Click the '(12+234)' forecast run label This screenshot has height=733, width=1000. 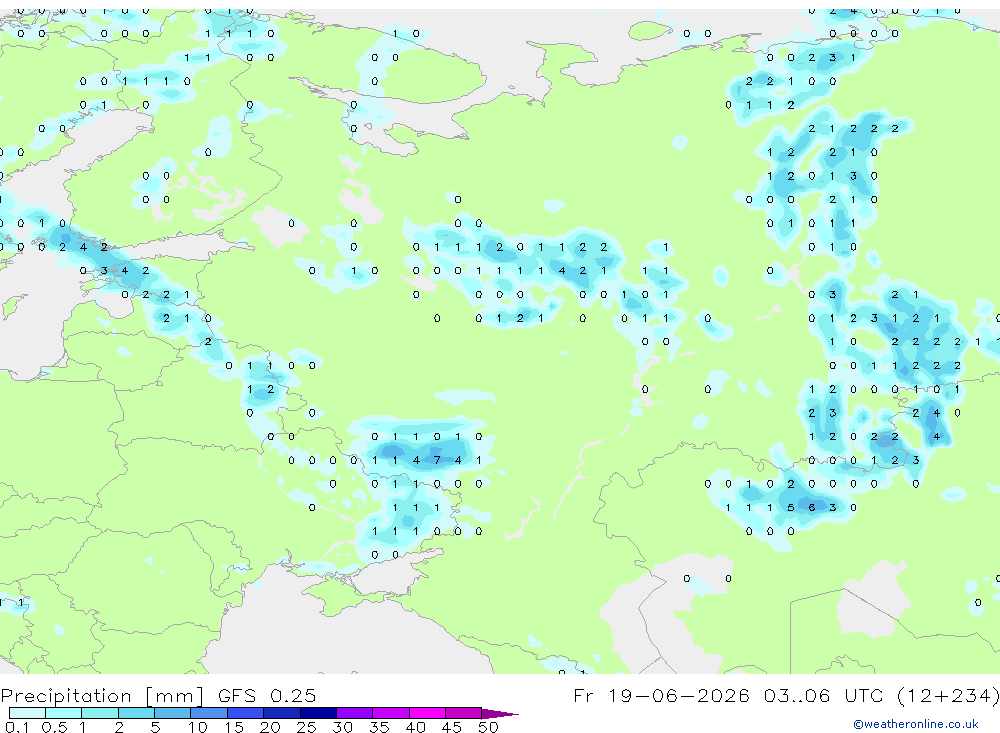tap(948, 695)
